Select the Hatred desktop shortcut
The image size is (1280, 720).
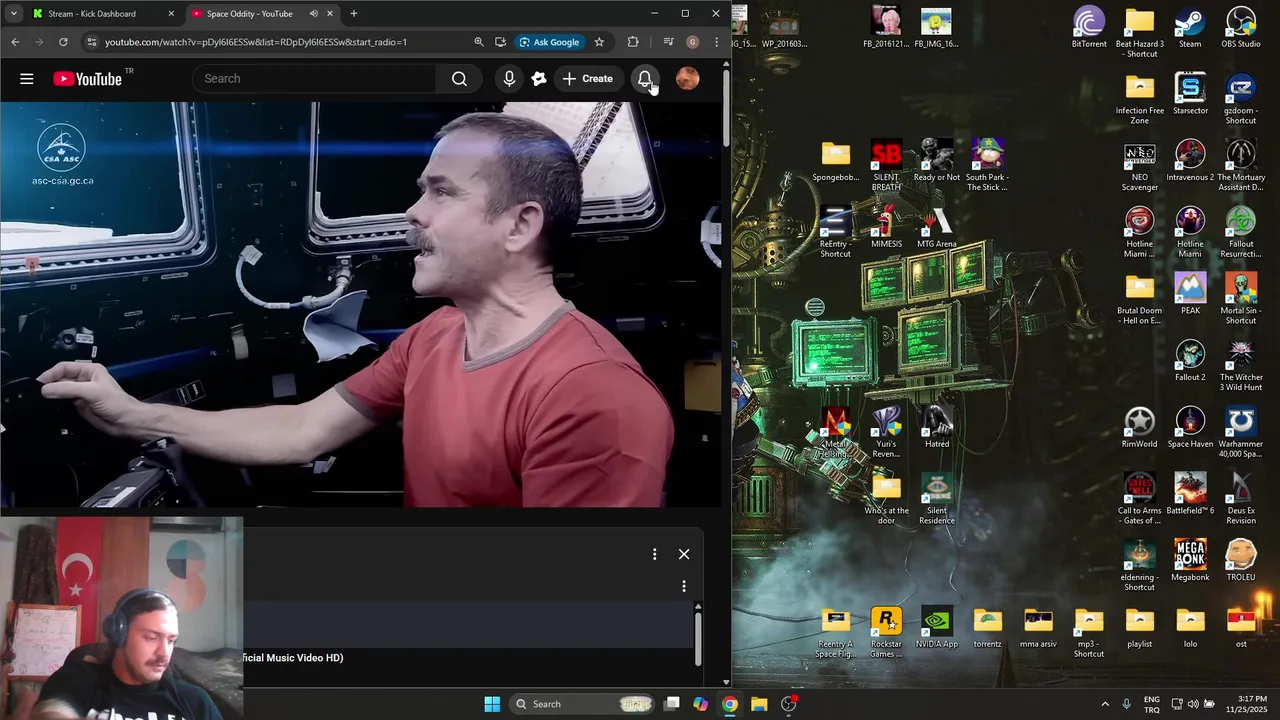tap(937, 428)
